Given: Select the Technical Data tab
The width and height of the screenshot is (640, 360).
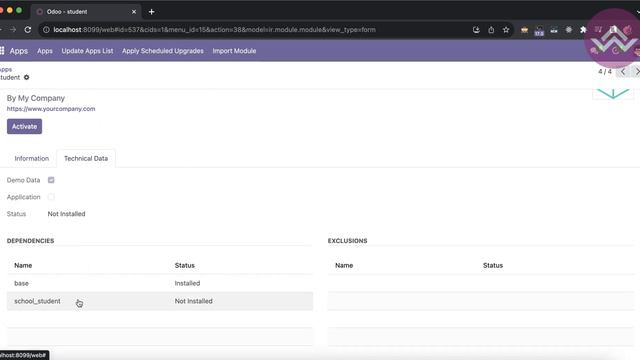Looking at the screenshot, I should [86, 158].
